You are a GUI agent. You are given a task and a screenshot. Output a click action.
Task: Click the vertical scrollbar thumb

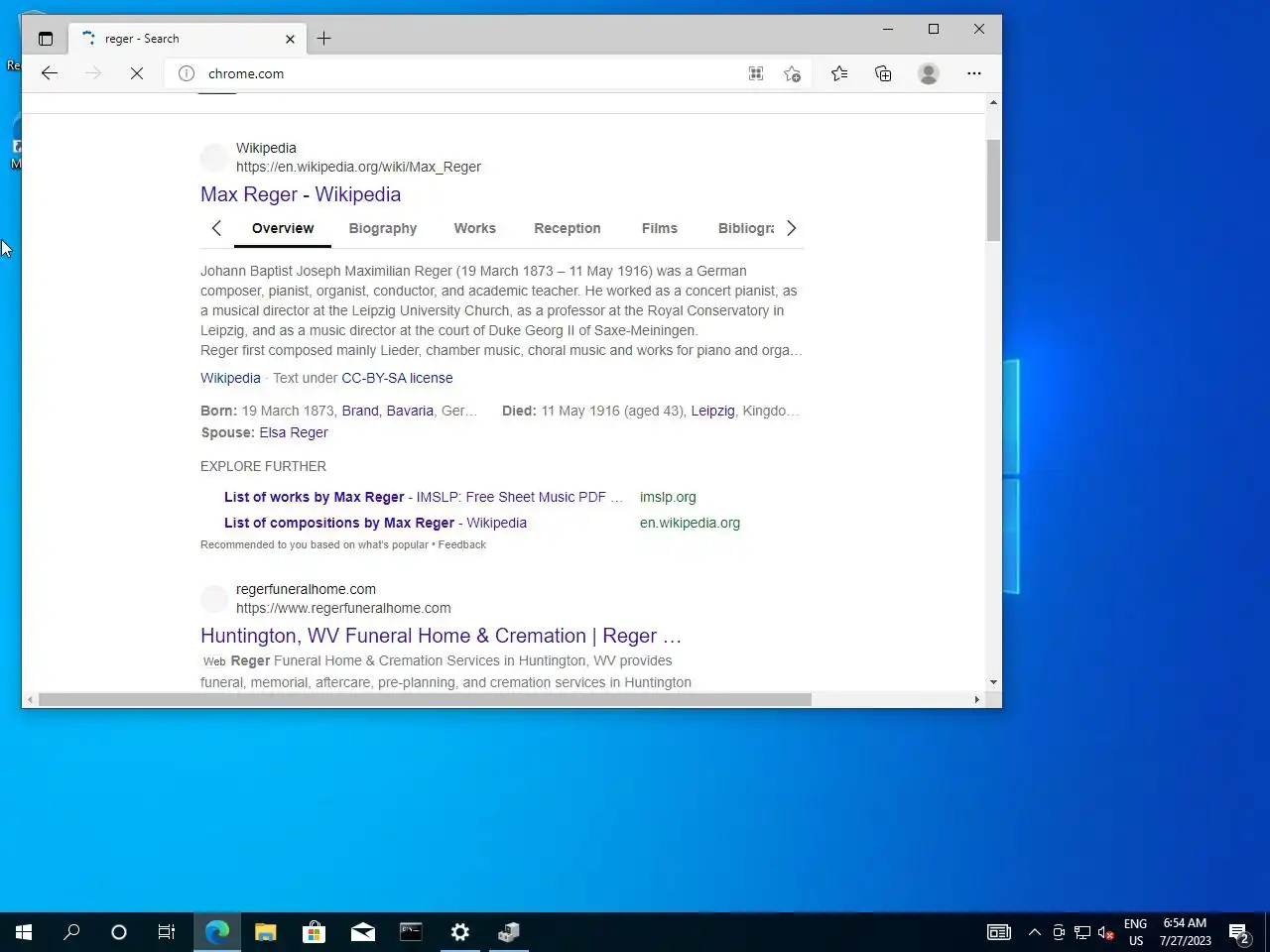tap(993, 190)
